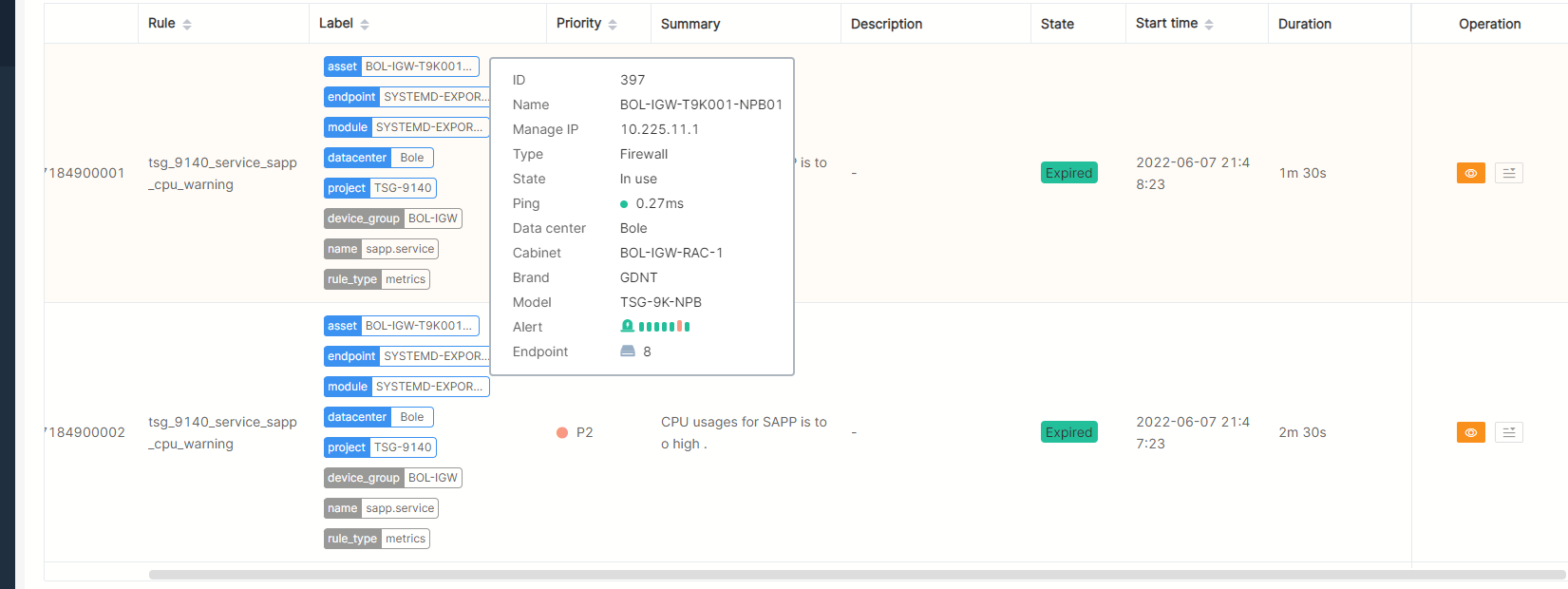Sort table by Rule column

tap(187, 25)
